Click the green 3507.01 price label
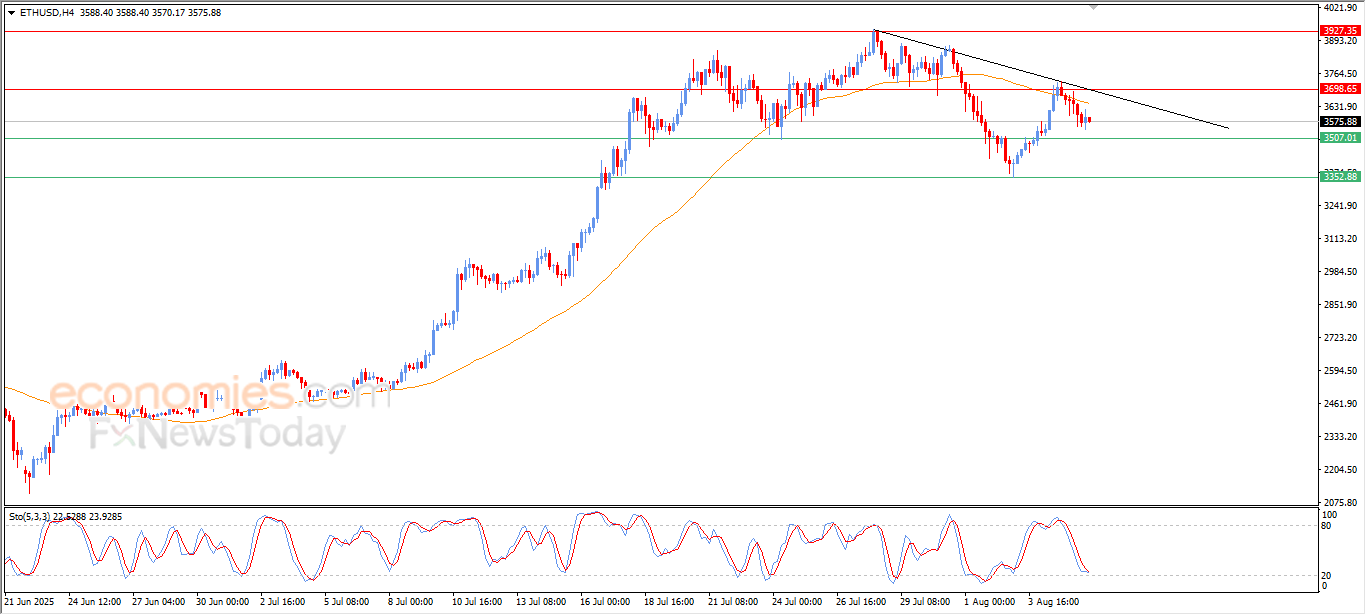Screen dimensions: 1366x615 (x=1340, y=138)
